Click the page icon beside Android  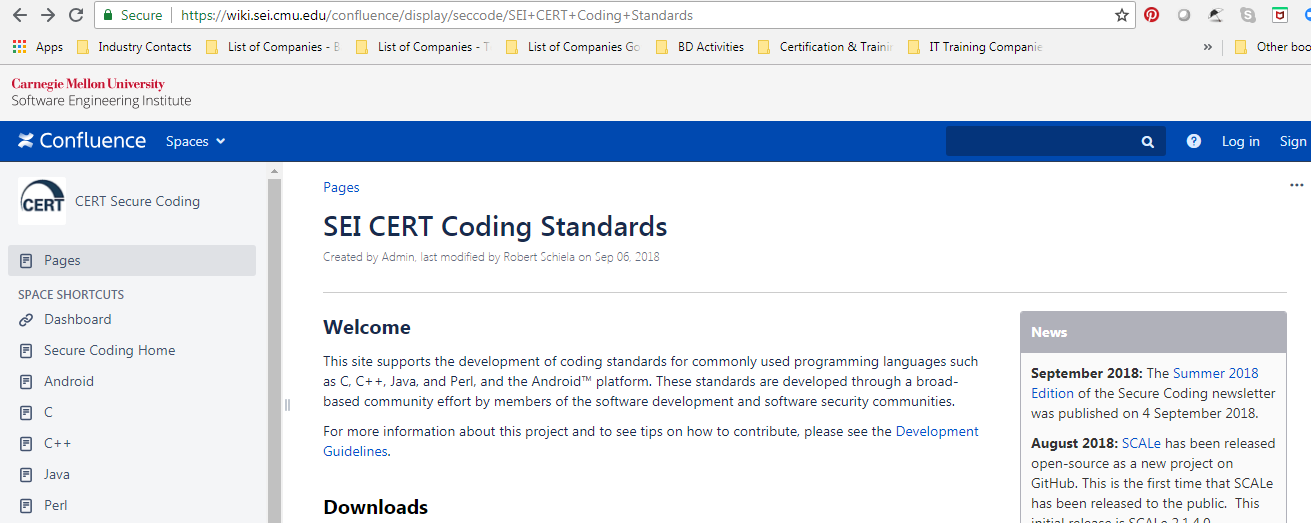(x=26, y=381)
